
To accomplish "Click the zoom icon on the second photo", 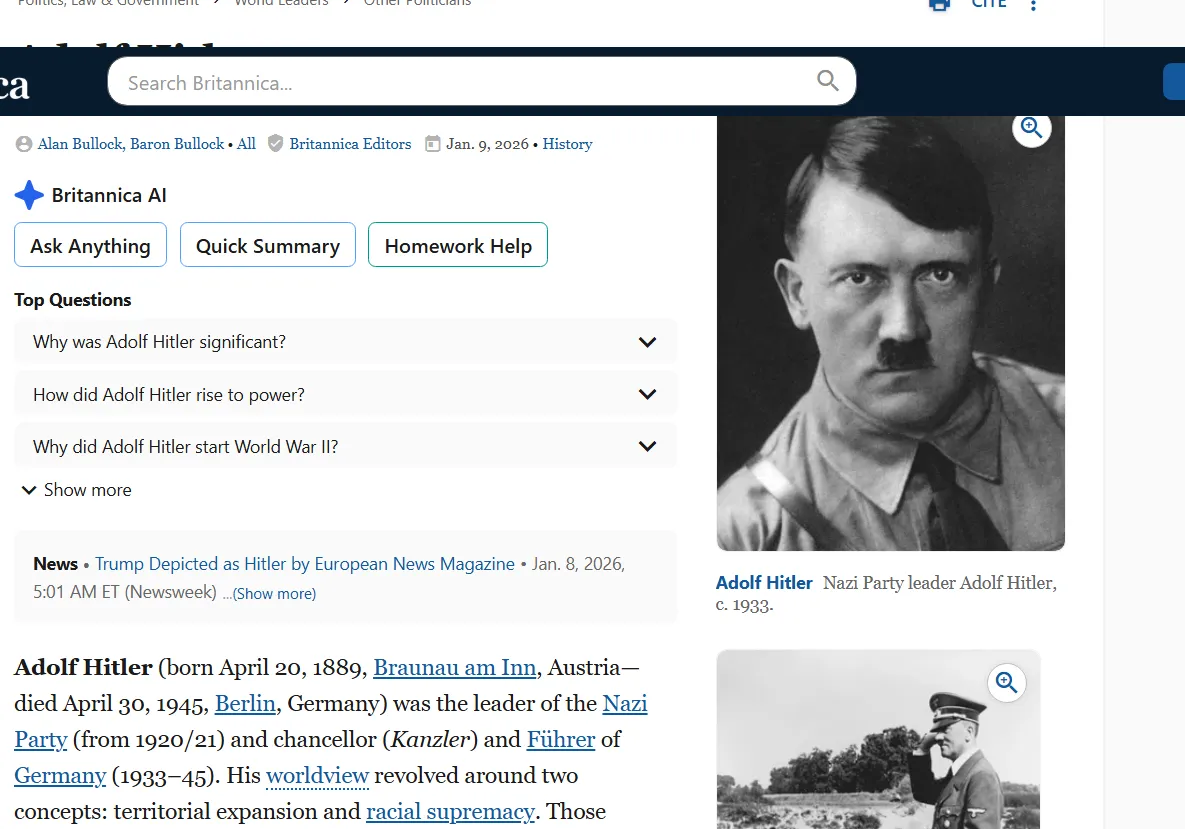I will click(x=1006, y=683).
